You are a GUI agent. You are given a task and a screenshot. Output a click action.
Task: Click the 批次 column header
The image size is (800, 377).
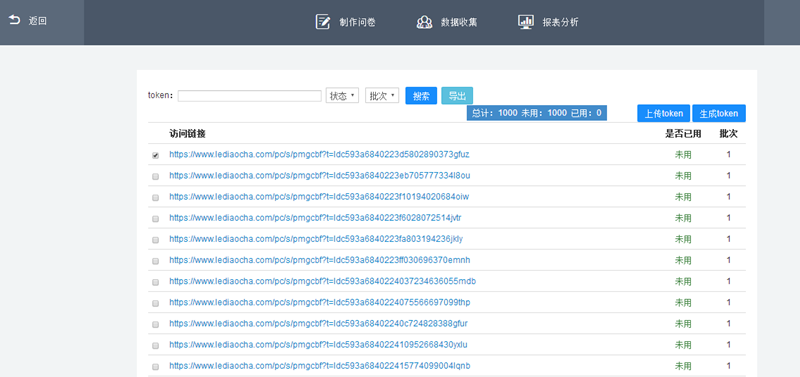(728, 134)
